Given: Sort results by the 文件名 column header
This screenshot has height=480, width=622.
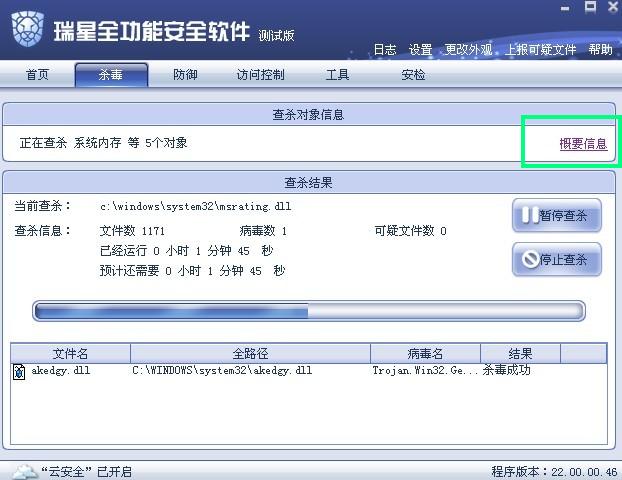Looking at the screenshot, I should pyautogui.click(x=70, y=353).
